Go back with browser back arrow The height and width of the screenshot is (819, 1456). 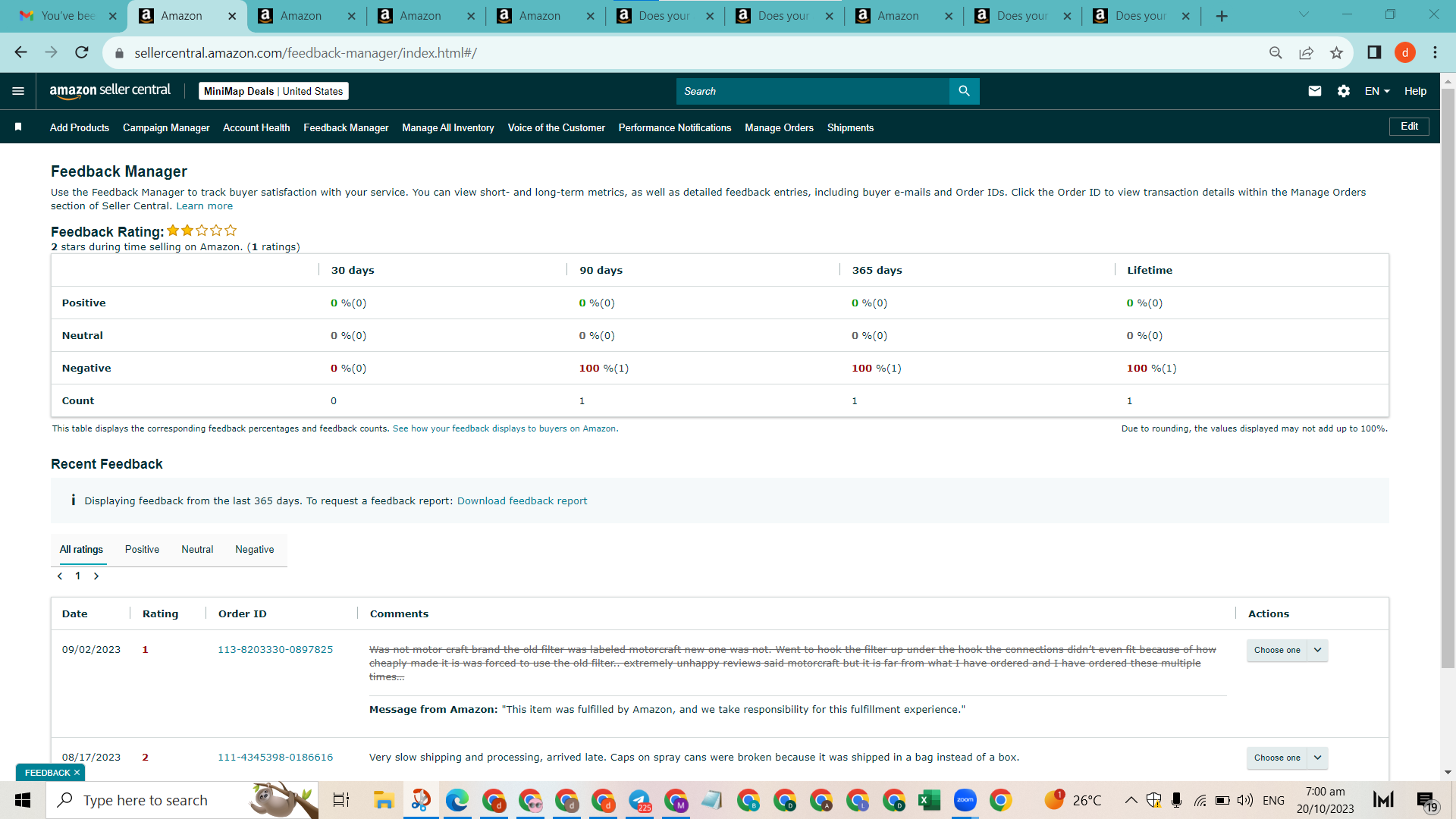pos(20,52)
